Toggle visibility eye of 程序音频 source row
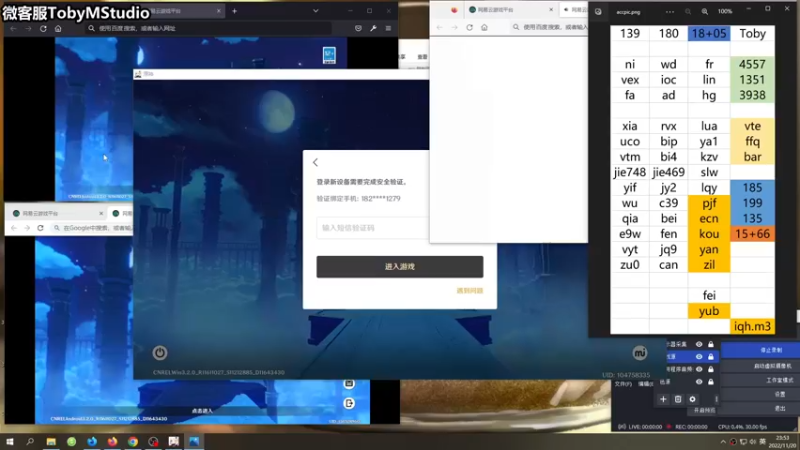The width and height of the screenshot is (800, 450). 699,369
